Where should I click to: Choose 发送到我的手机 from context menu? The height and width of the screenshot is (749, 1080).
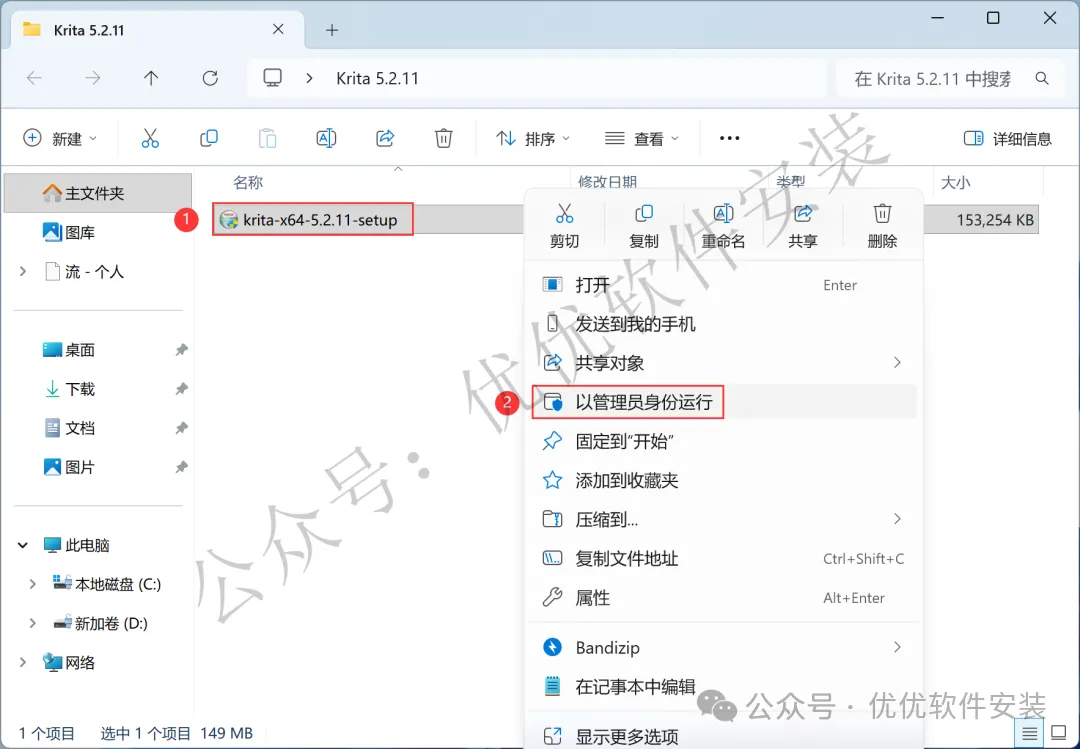(723, 324)
